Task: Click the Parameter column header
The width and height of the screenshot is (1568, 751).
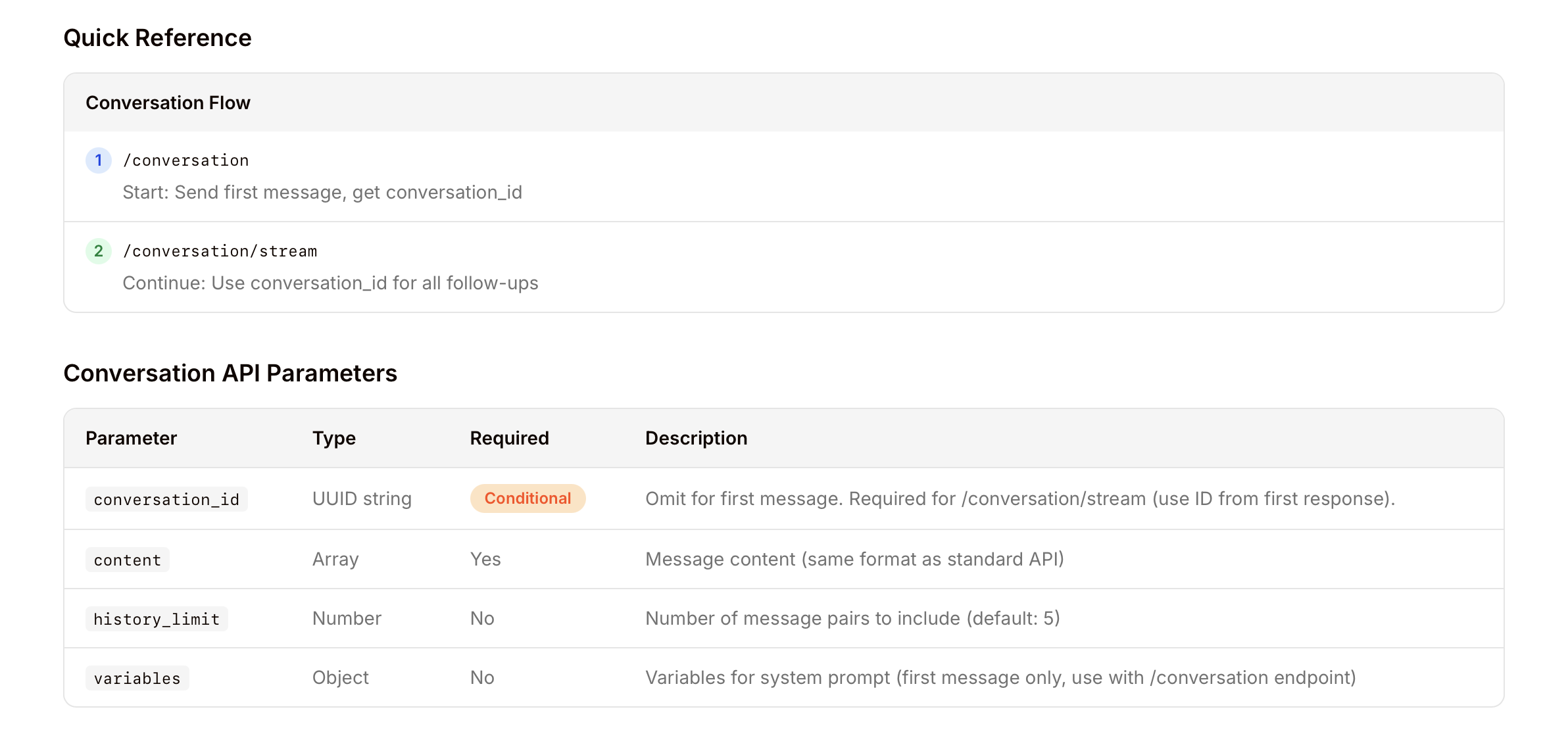Action: pos(131,438)
